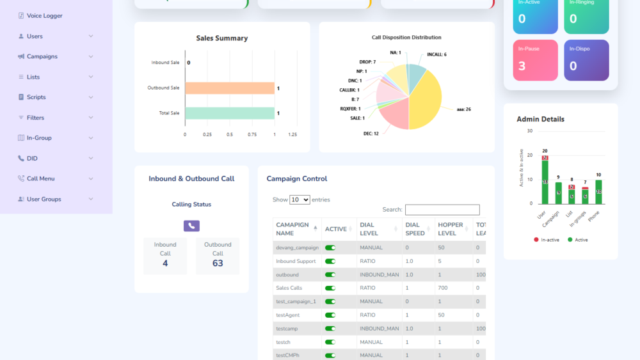The image size is (640, 360).
Task: Click the DEC: 12 pie label
Action: 371,133
